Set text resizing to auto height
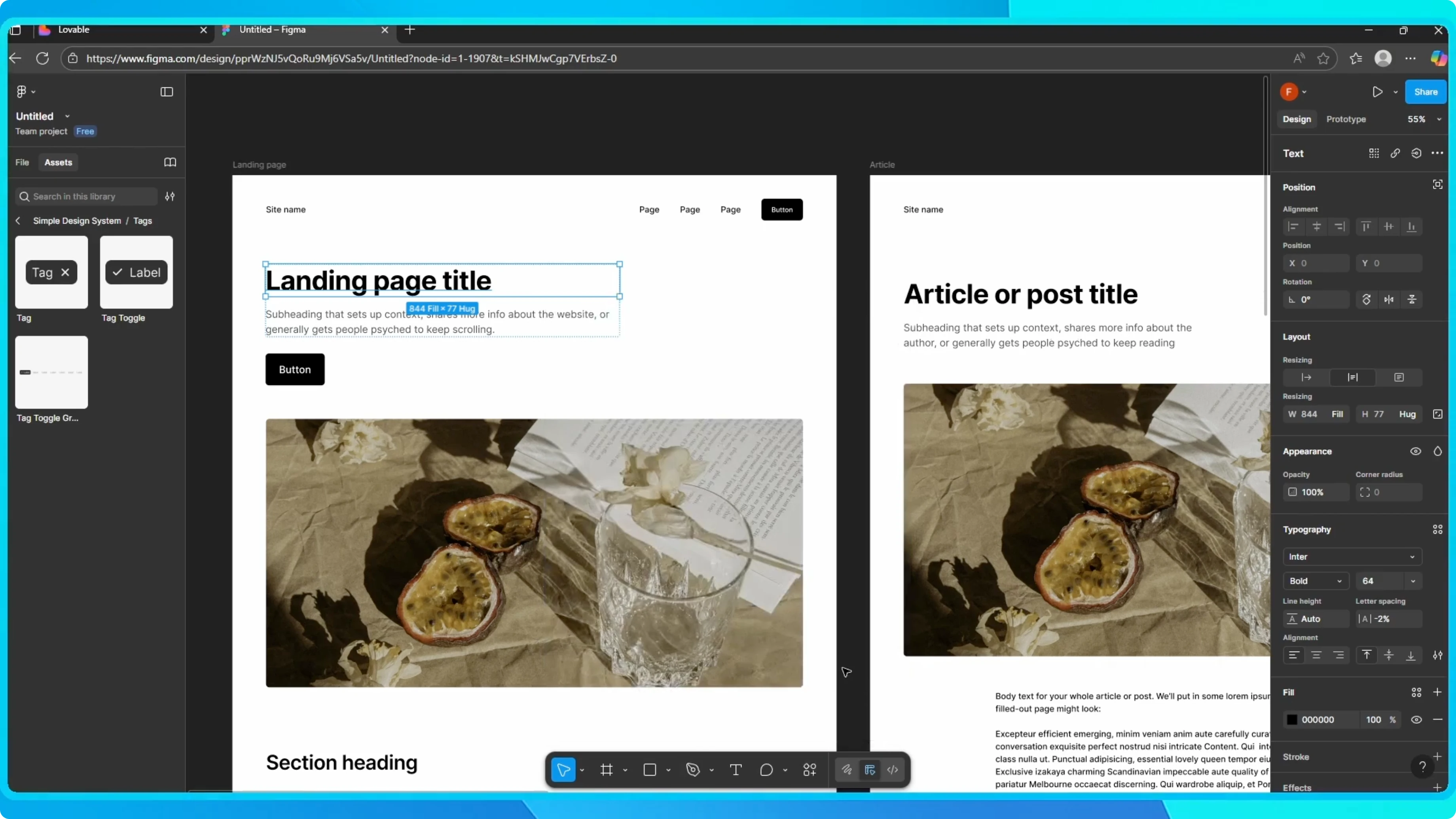1456x819 pixels. [1353, 377]
